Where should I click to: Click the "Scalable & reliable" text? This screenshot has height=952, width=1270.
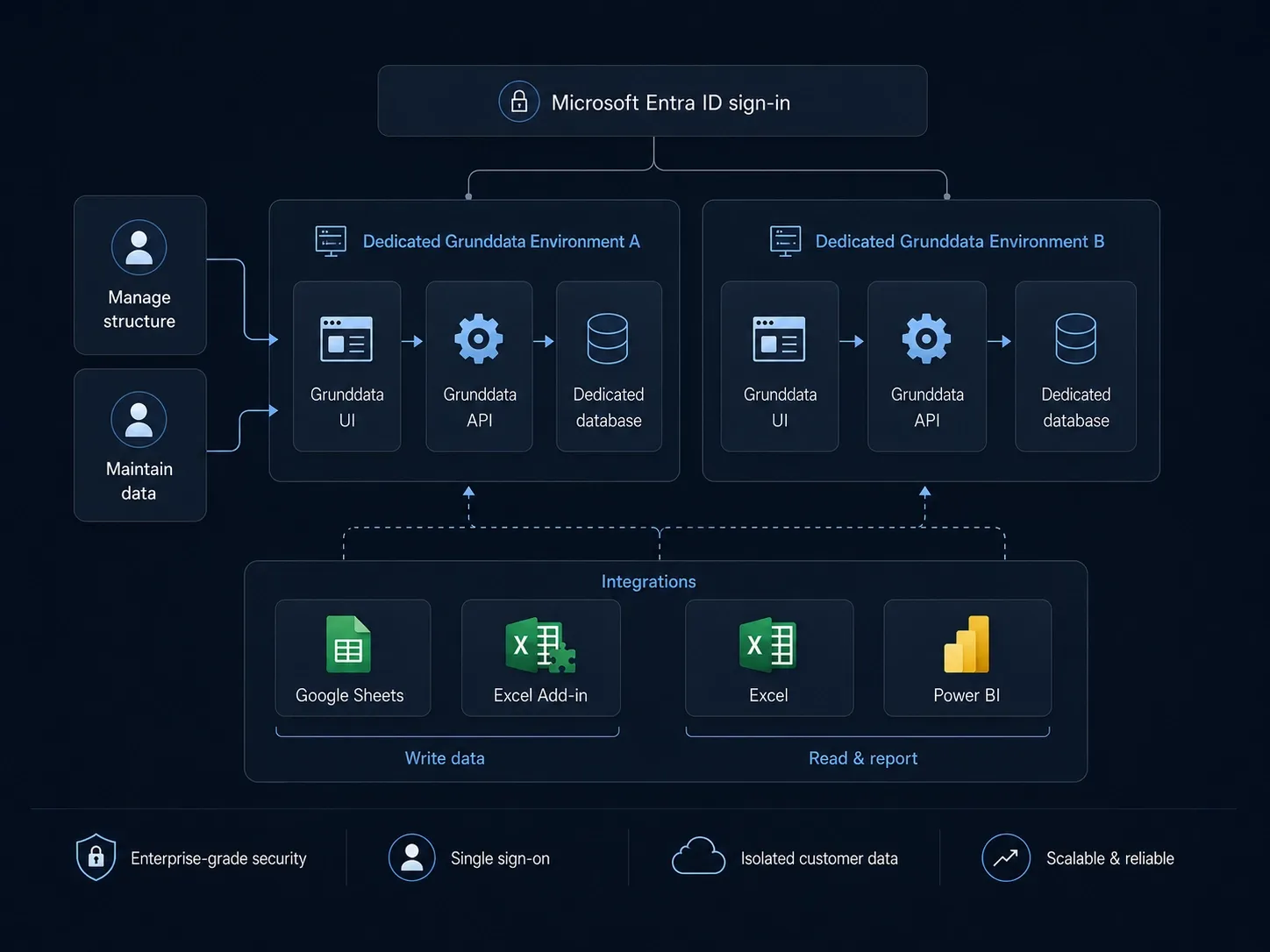coord(1110,858)
